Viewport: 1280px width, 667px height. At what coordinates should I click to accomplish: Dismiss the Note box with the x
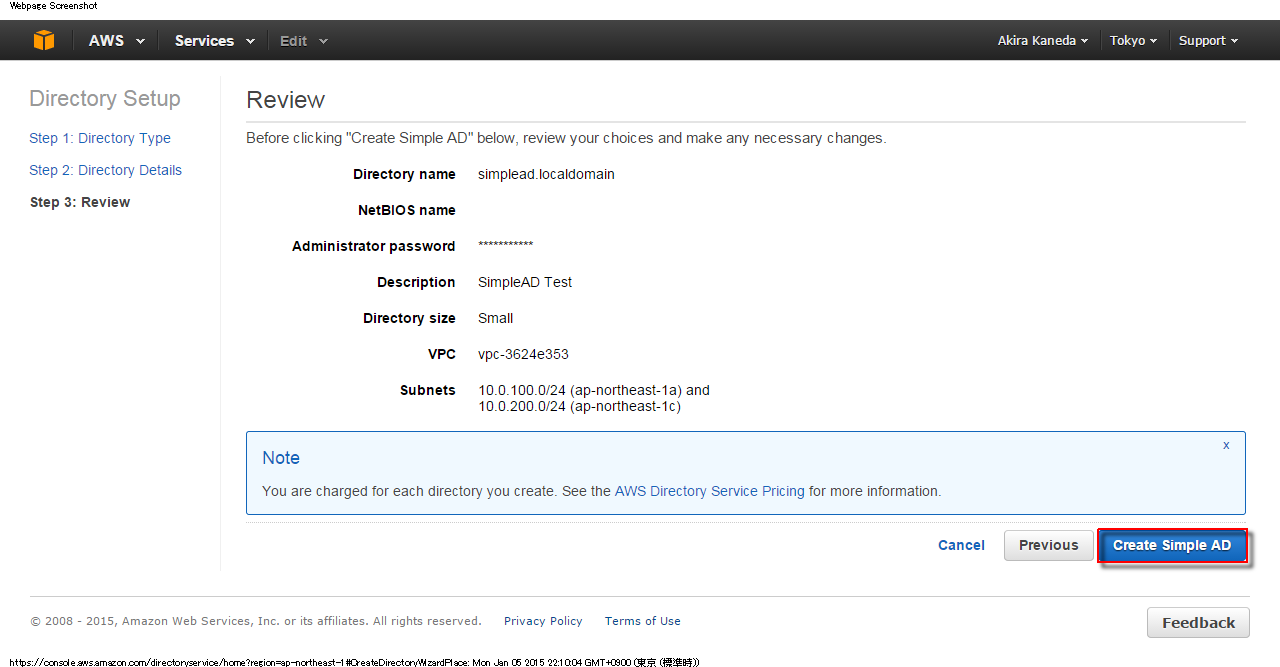(x=1226, y=446)
